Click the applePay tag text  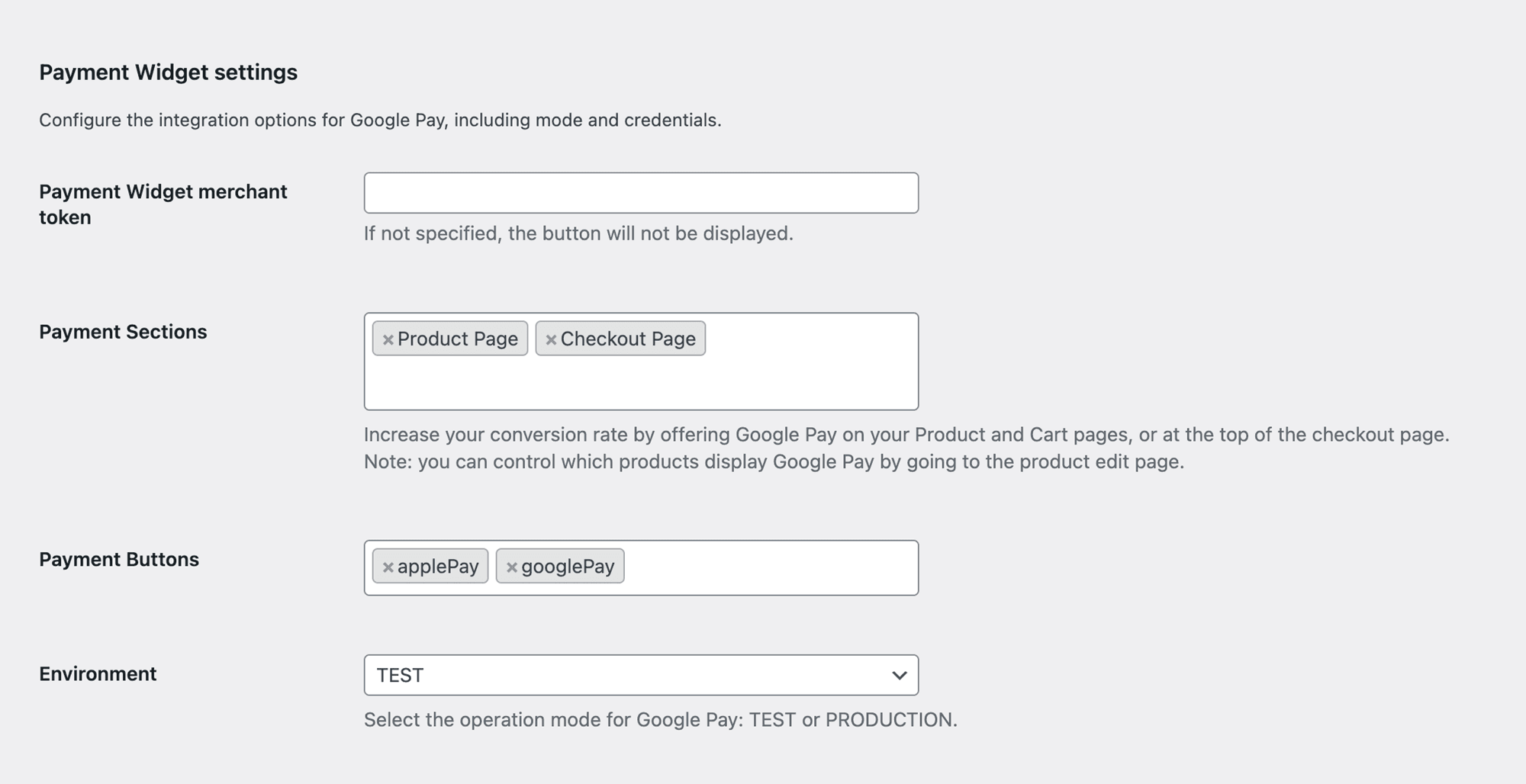(x=438, y=567)
